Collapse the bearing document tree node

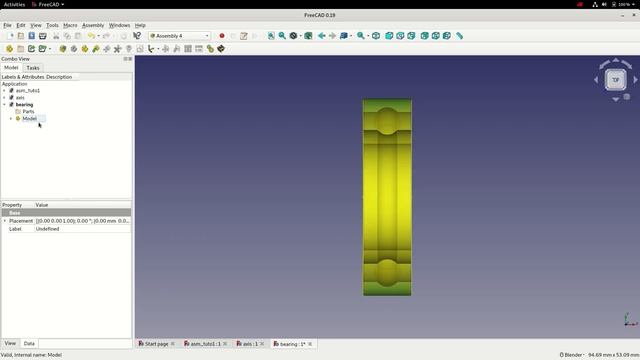click(4, 104)
